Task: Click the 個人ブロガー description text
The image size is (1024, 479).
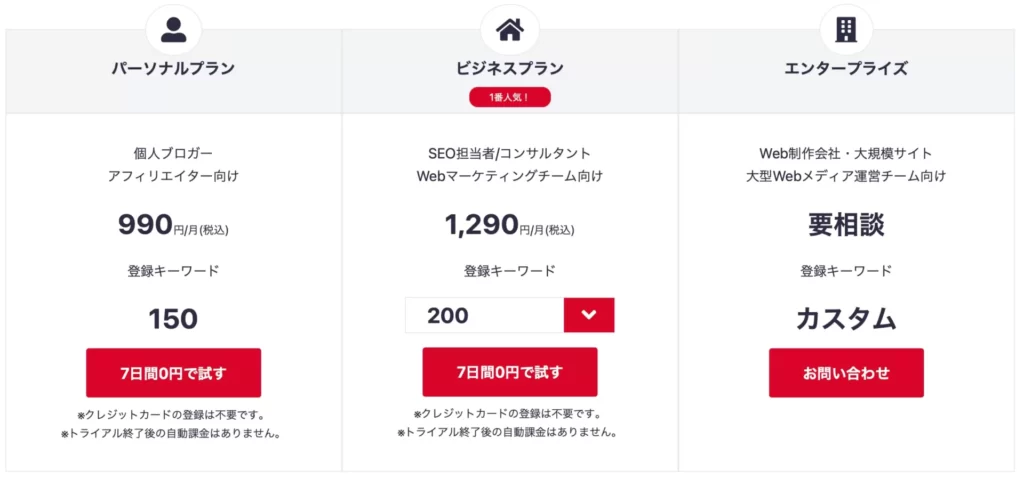Action: pos(173,154)
